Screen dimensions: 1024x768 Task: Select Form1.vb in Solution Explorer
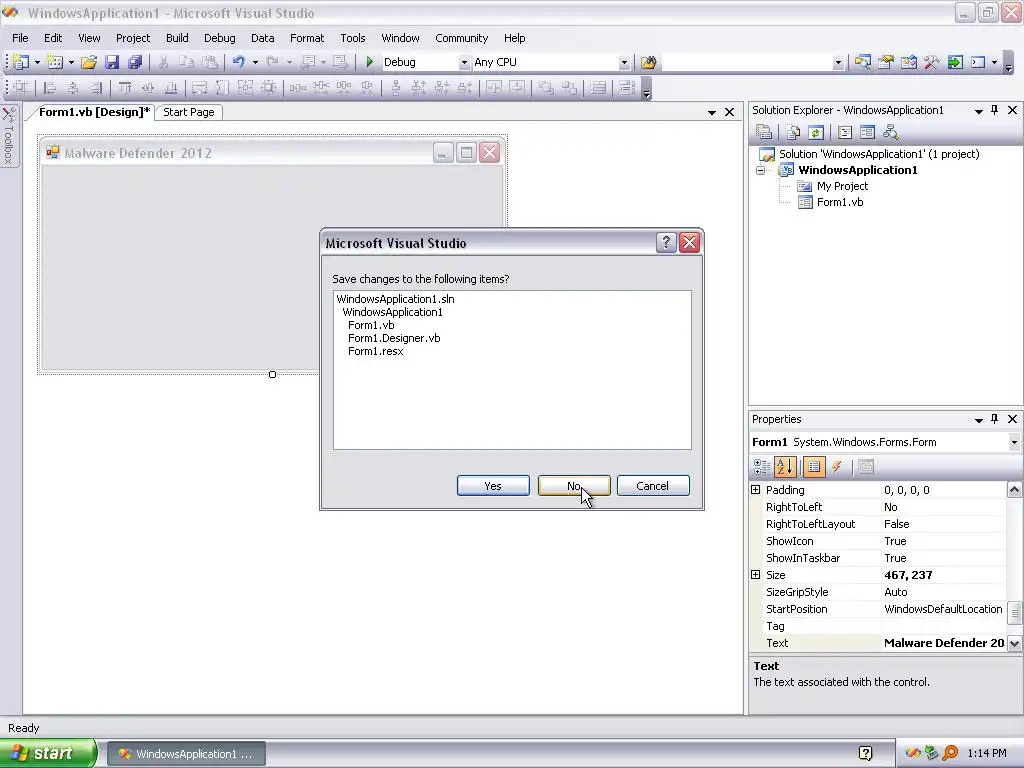pyautogui.click(x=840, y=202)
